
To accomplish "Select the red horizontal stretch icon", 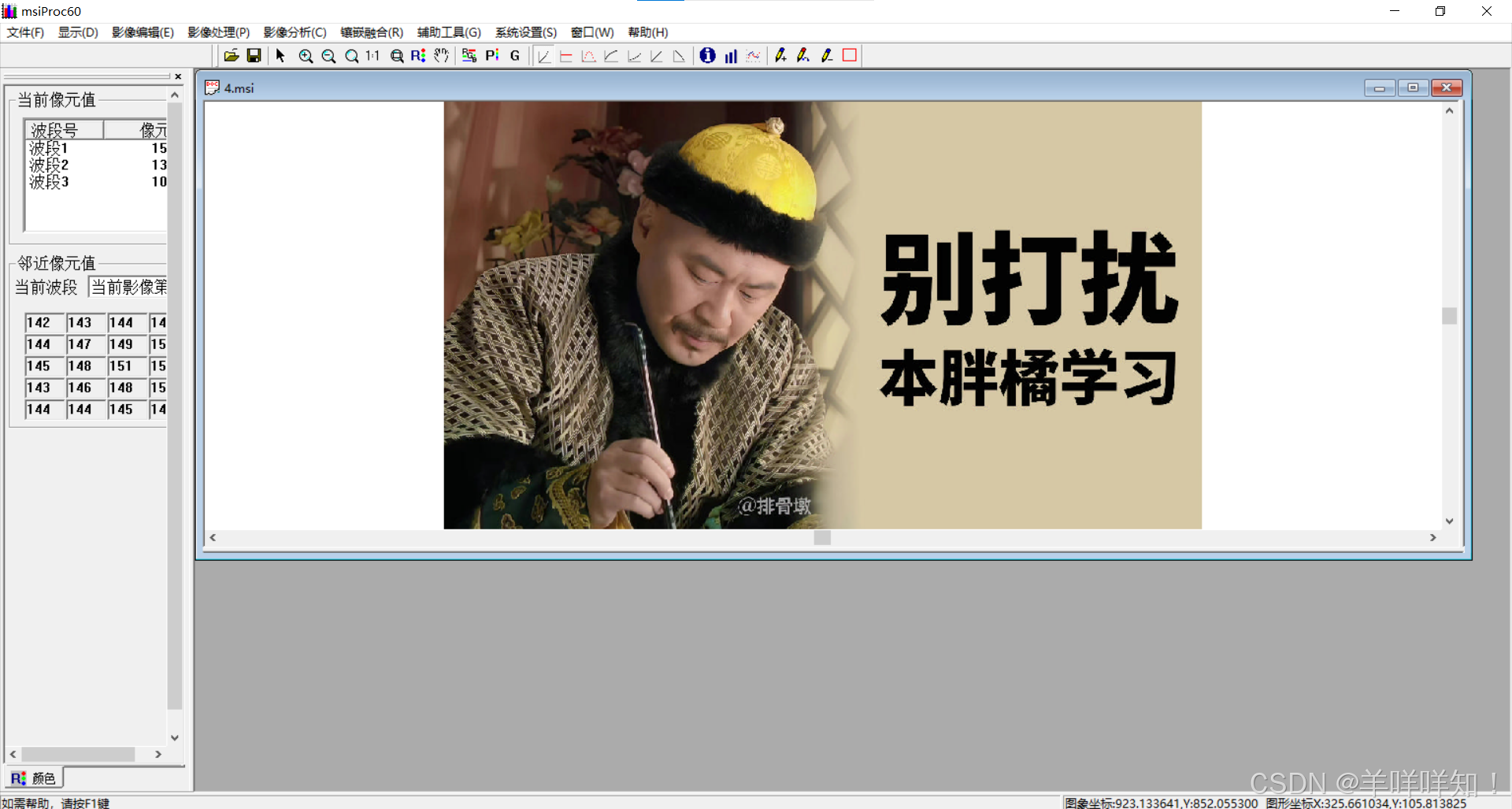I will tap(565, 56).
